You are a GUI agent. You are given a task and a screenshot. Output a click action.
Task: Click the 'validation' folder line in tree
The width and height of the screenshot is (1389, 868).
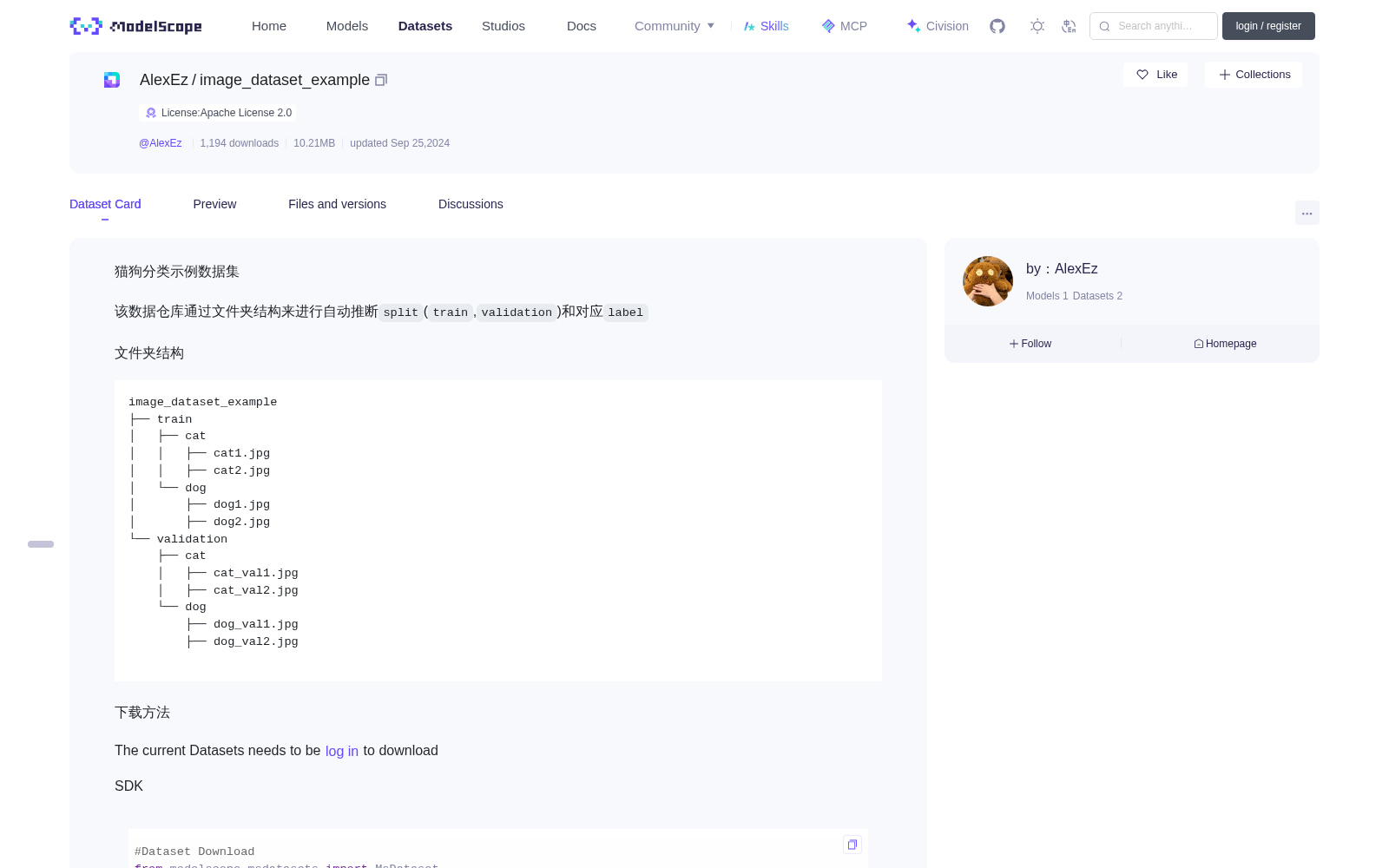point(192,539)
